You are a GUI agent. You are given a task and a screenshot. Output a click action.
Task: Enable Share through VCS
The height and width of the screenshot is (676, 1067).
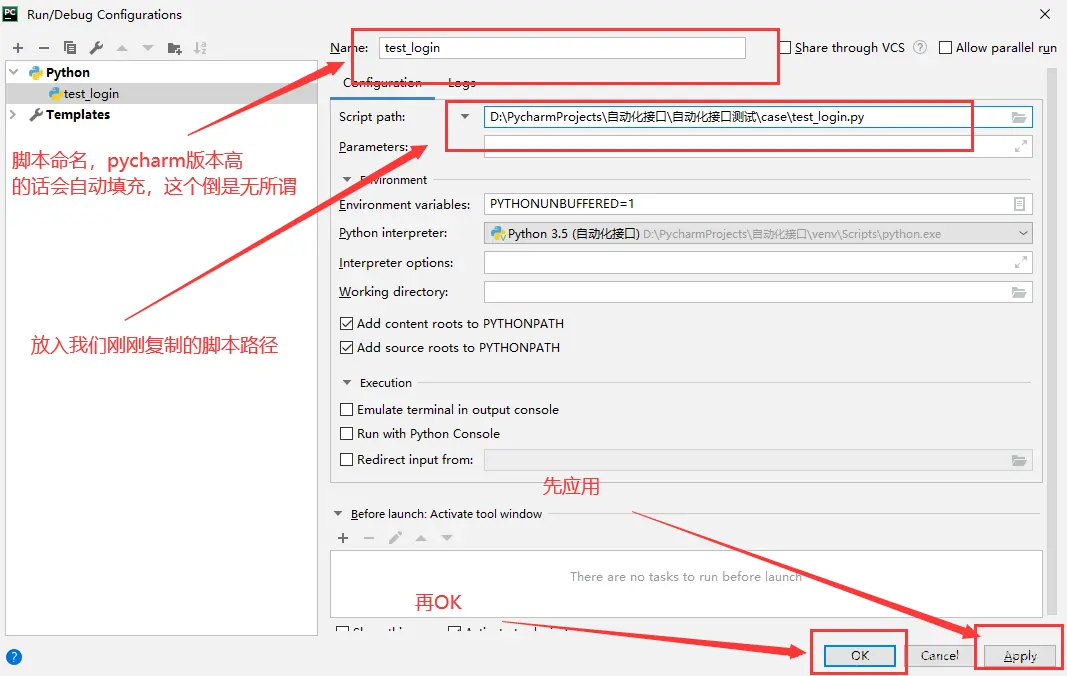(x=788, y=47)
